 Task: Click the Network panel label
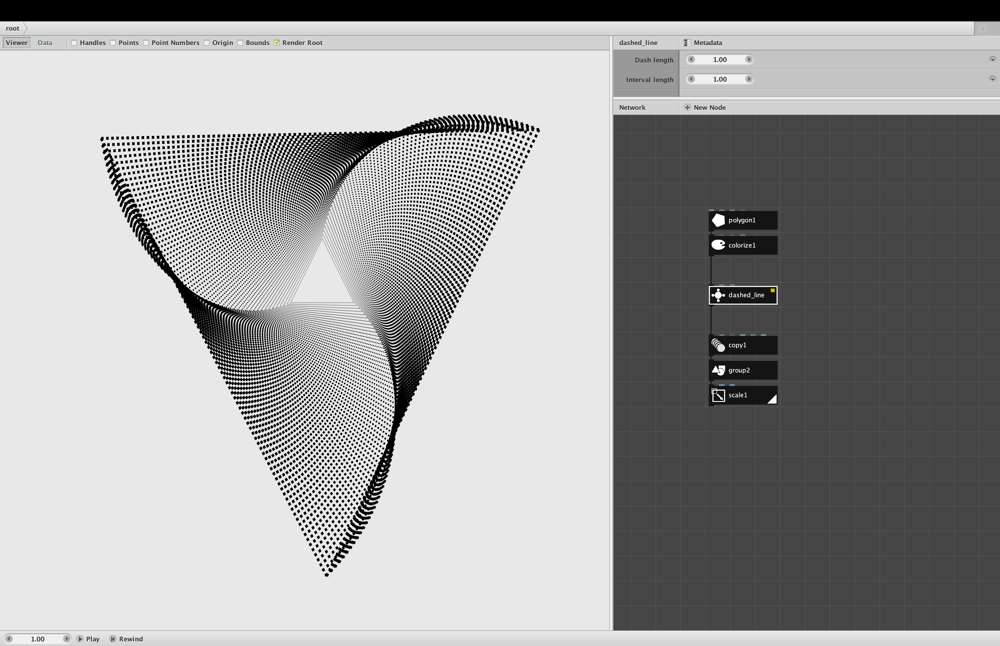pos(632,107)
